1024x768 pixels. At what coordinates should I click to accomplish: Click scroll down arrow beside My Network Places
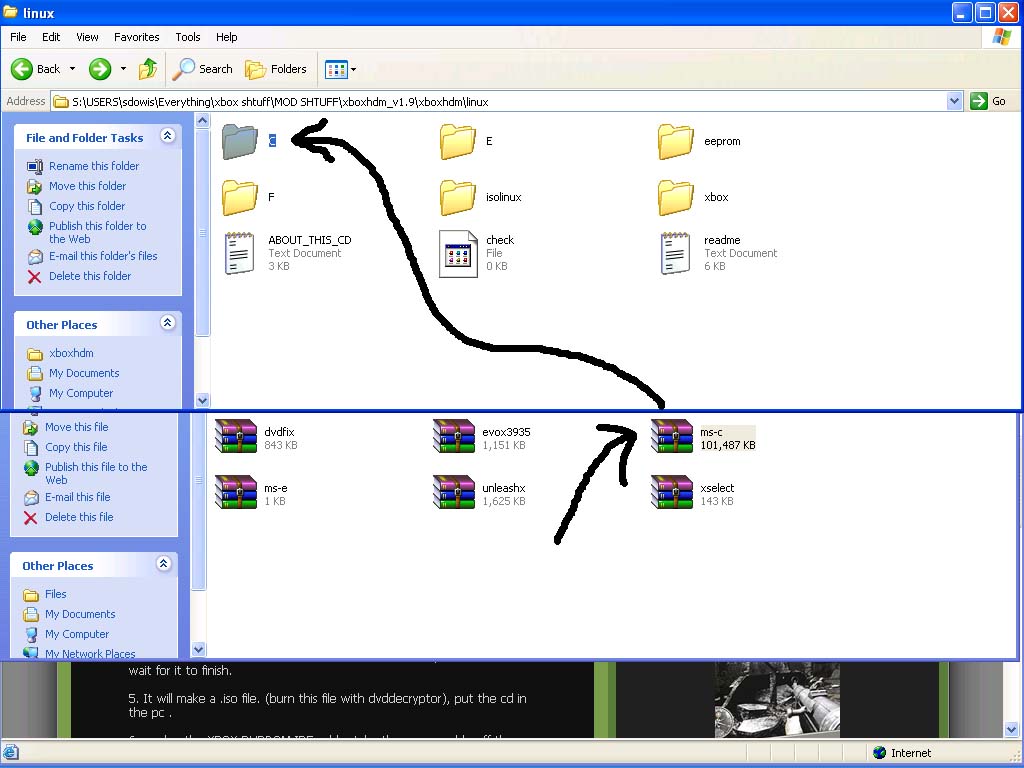(x=199, y=649)
